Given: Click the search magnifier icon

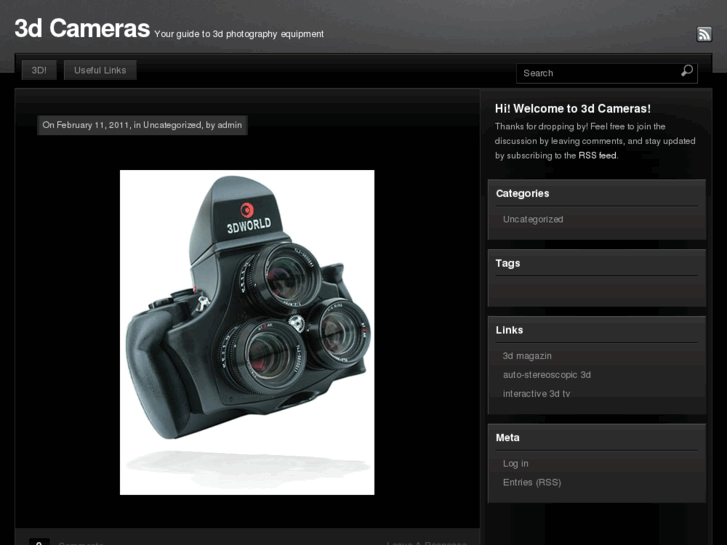Looking at the screenshot, I should click(x=687, y=71).
